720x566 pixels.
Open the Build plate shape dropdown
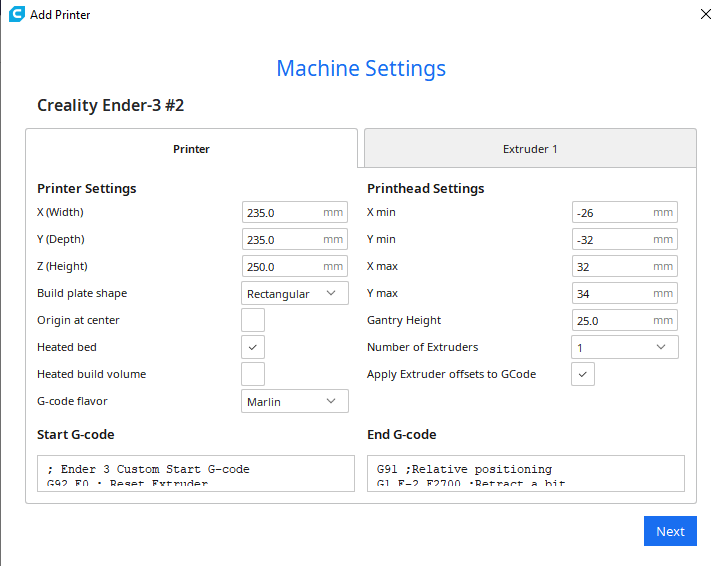click(x=295, y=293)
